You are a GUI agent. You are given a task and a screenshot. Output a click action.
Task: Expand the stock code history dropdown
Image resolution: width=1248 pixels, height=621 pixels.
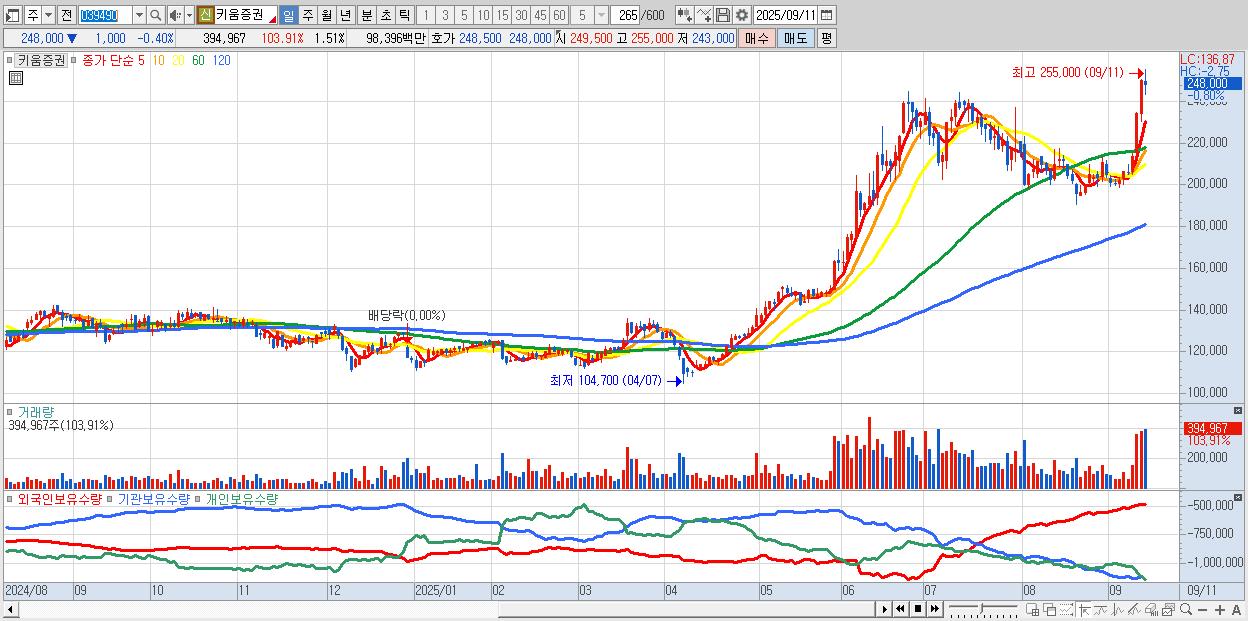pos(139,15)
